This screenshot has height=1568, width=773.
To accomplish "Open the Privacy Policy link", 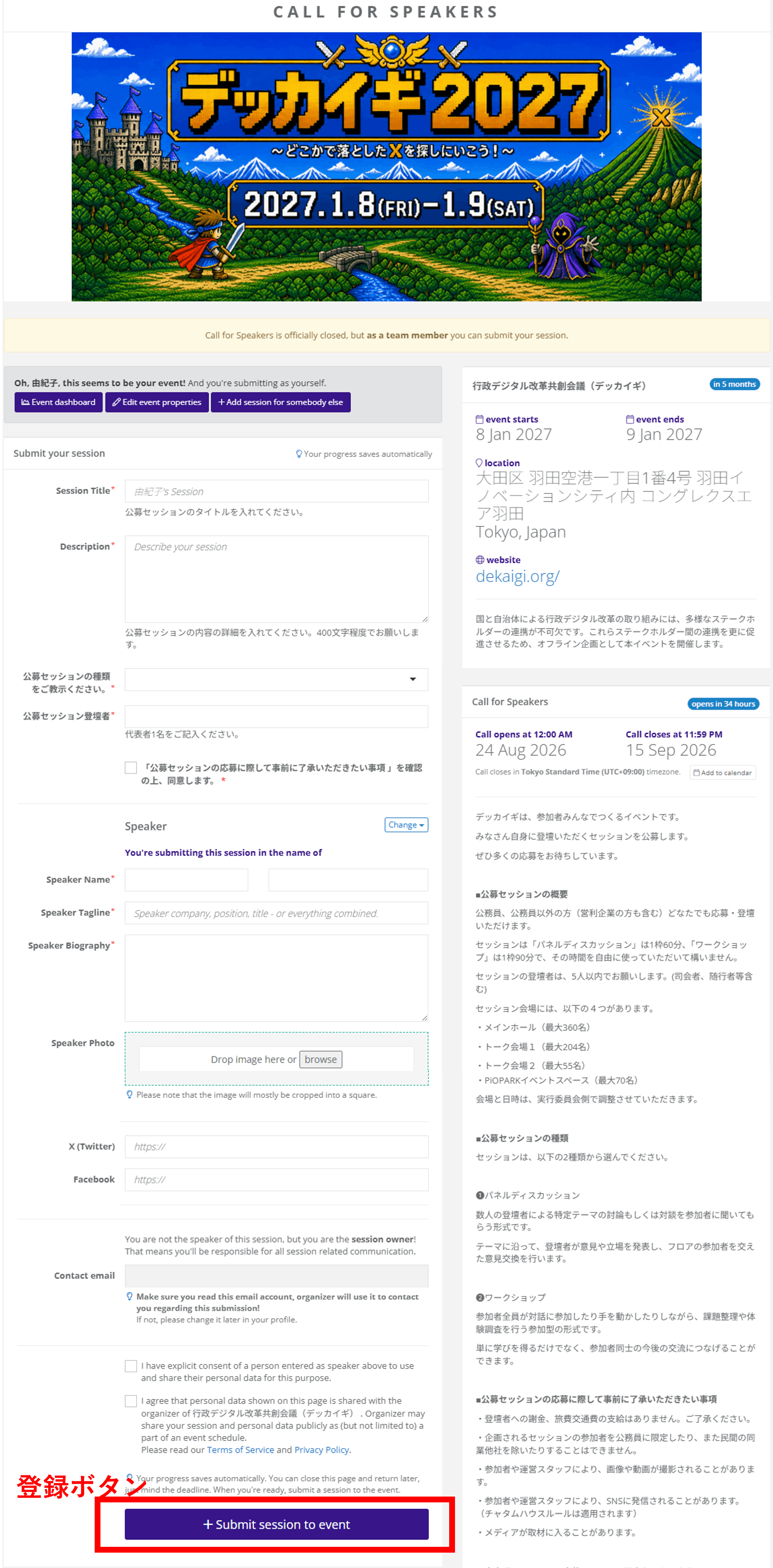I will 322,1450.
